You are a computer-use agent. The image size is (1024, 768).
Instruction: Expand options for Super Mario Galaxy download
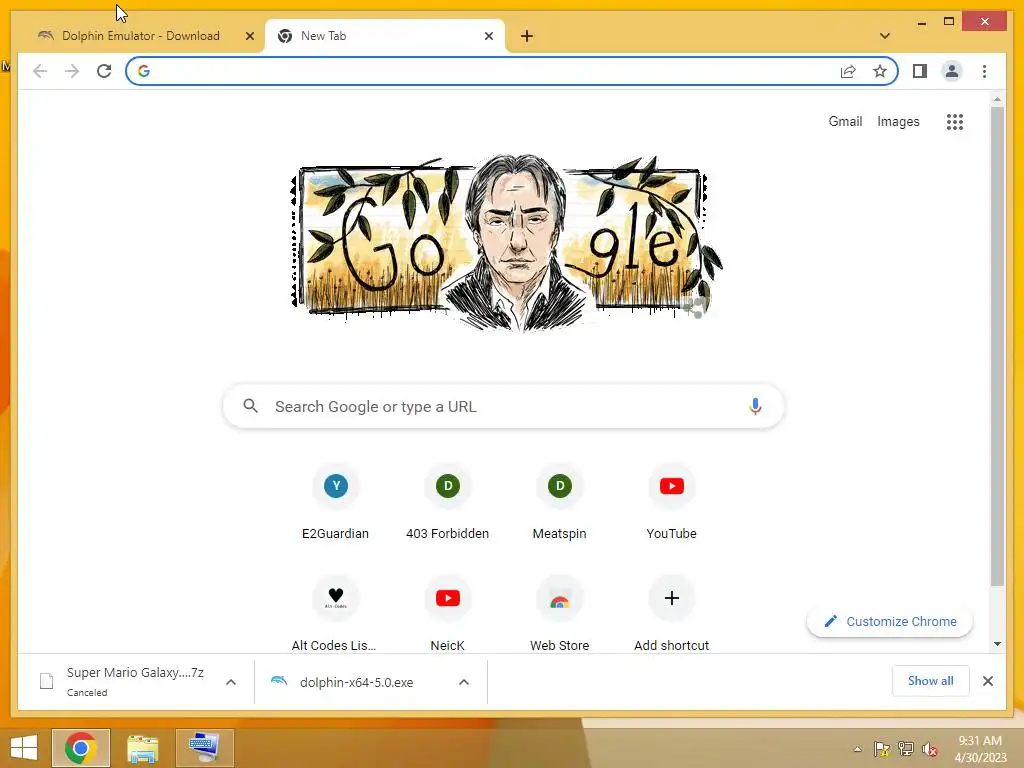pos(231,682)
